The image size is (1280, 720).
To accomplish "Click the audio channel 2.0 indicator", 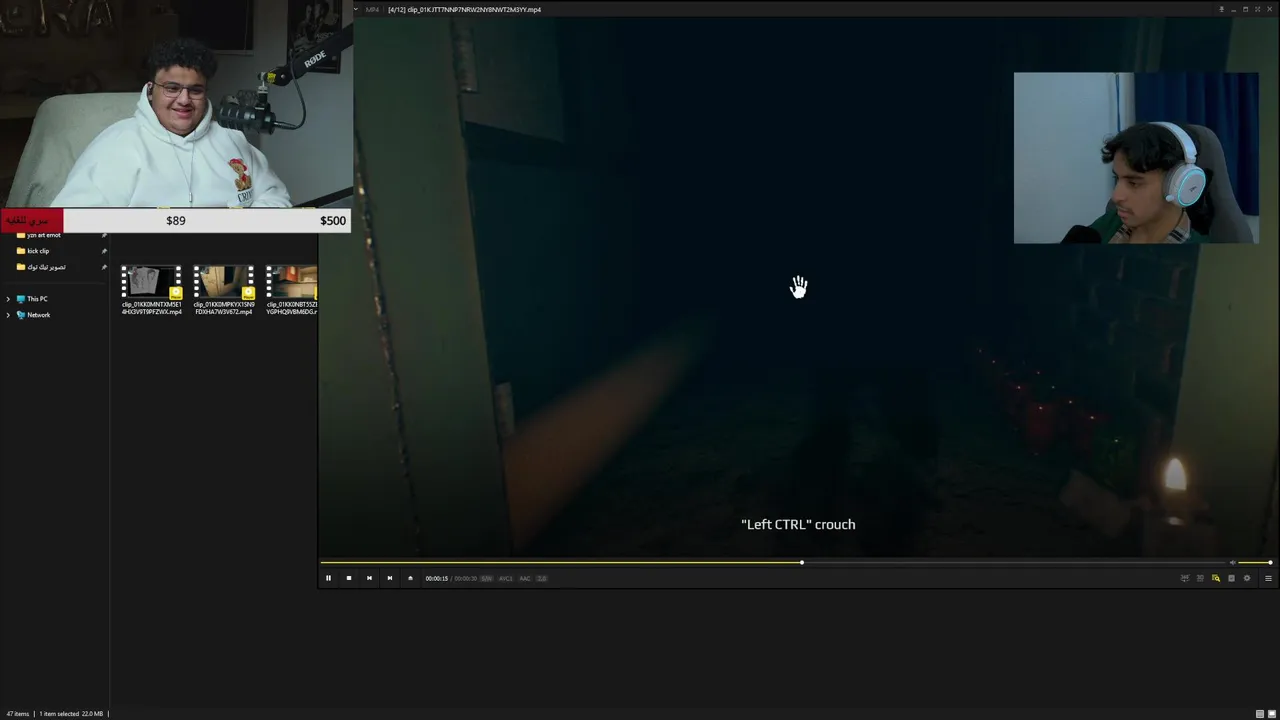I will [542, 578].
